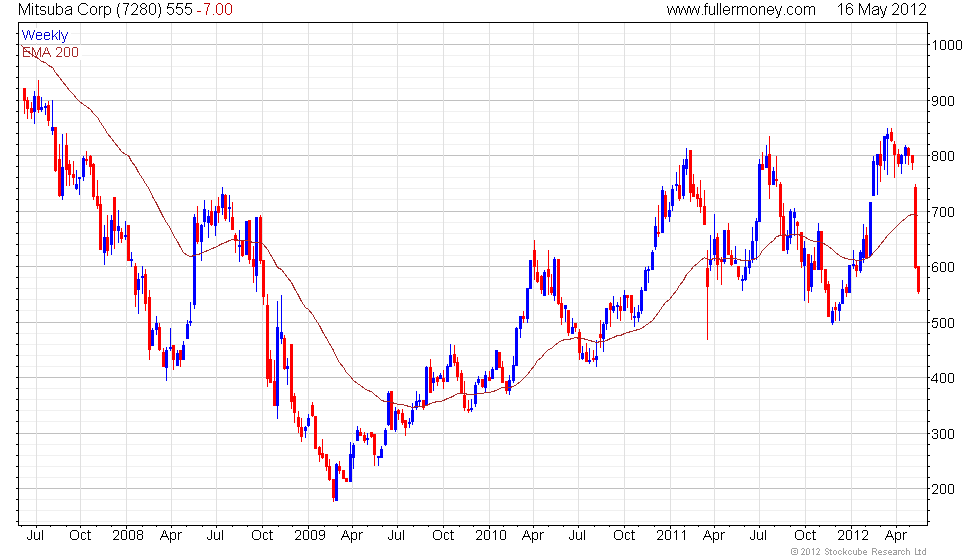The width and height of the screenshot is (980, 560).
Task: Click the '-7.00' price change value
Action: [214, 9]
